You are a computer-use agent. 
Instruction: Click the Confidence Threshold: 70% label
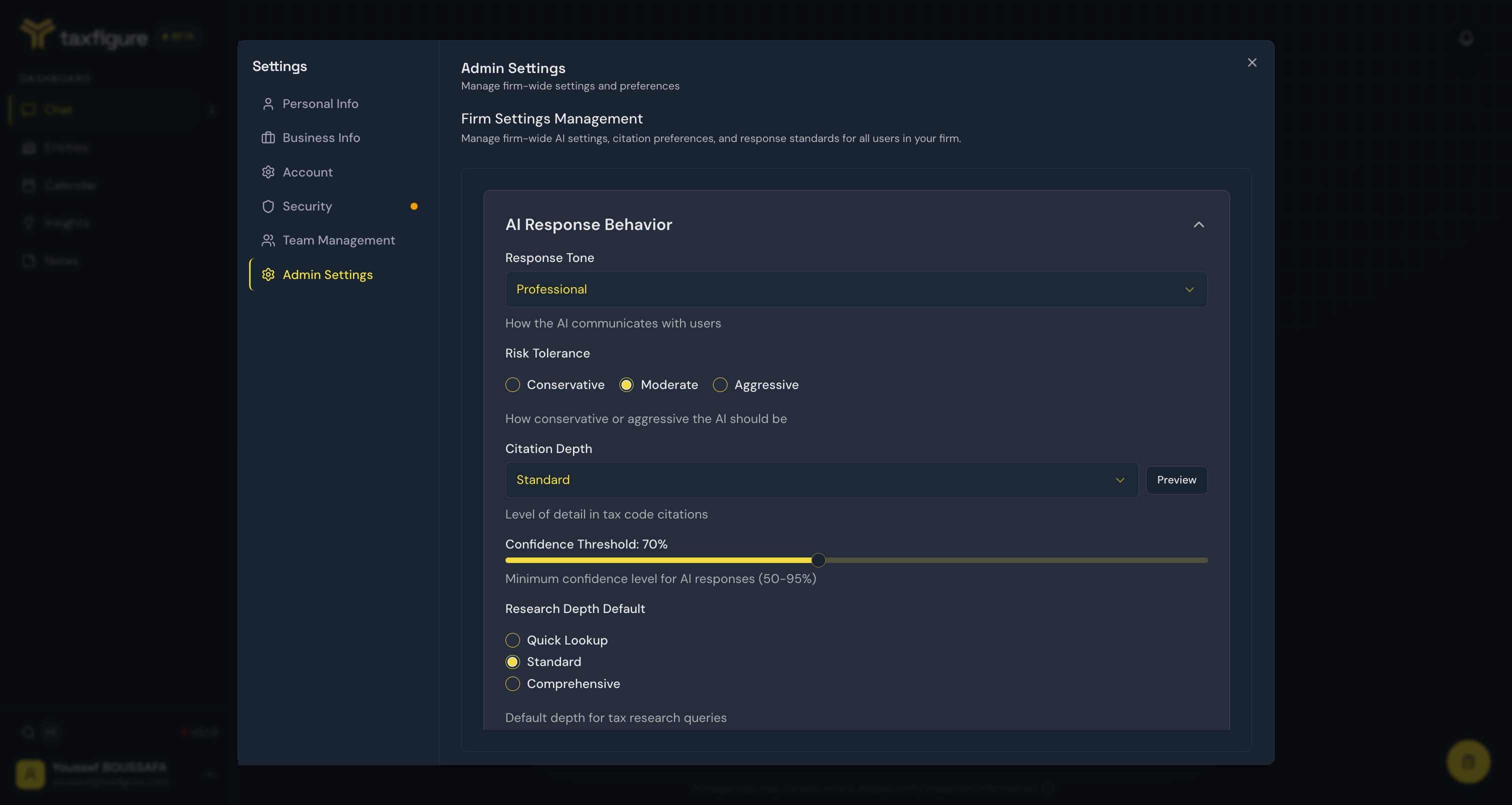click(586, 544)
